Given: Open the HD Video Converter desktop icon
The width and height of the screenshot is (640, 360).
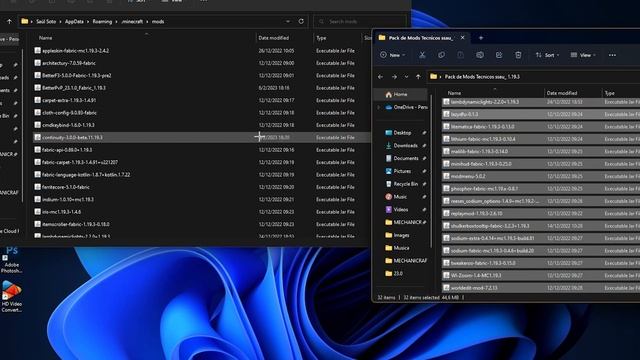Looking at the screenshot, I should click(11, 297).
